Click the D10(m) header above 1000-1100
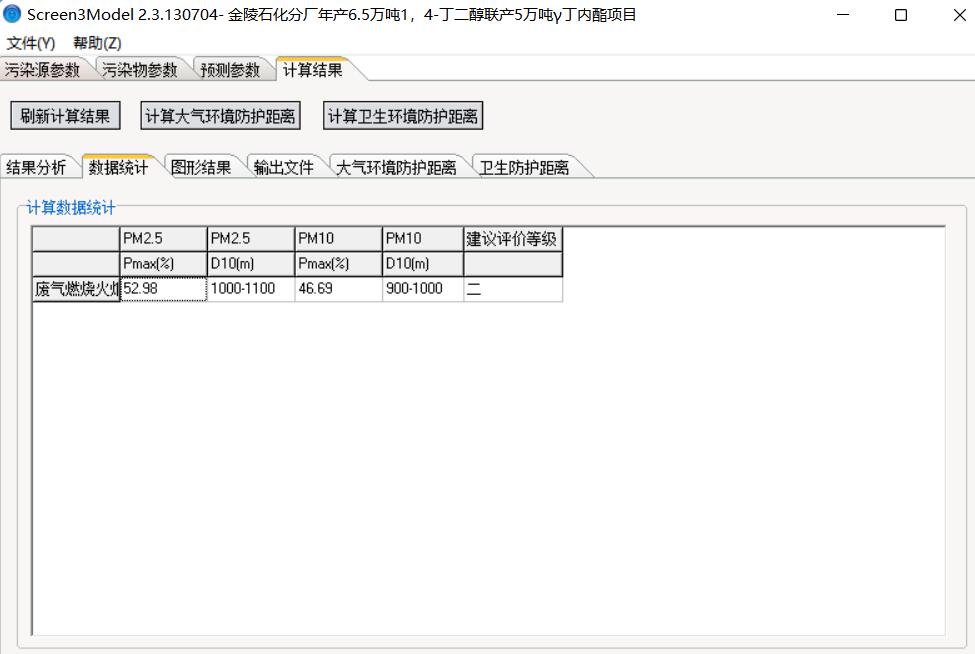975x654 pixels. [x=251, y=264]
